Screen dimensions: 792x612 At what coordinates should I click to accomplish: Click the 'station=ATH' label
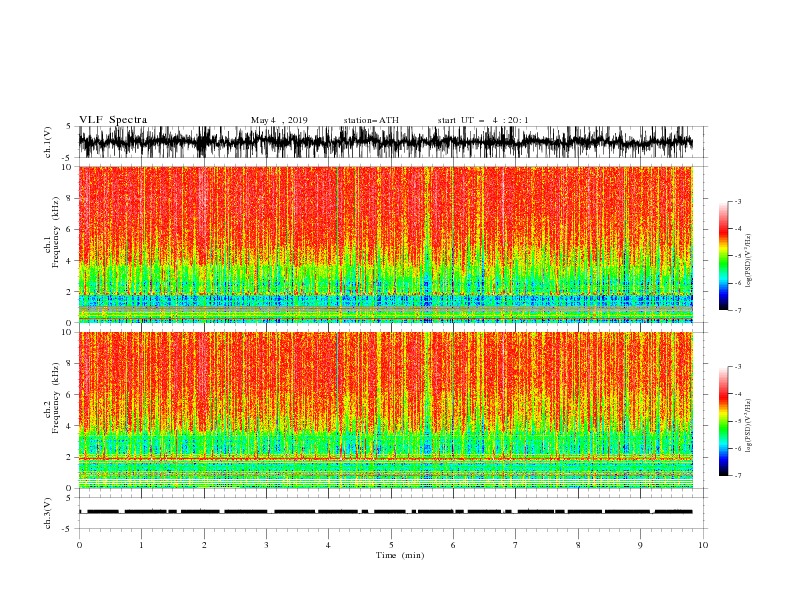(x=371, y=120)
